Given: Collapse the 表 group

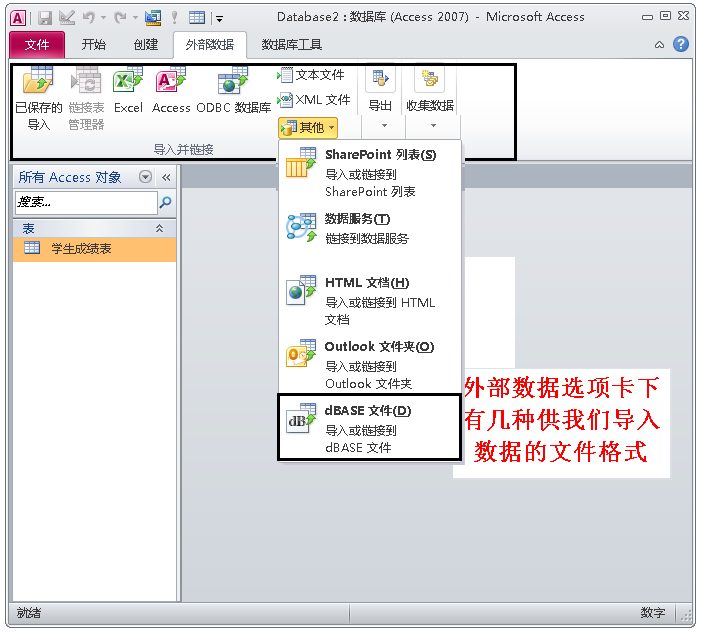Looking at the screenshot, I should click(x=159, y=229).
